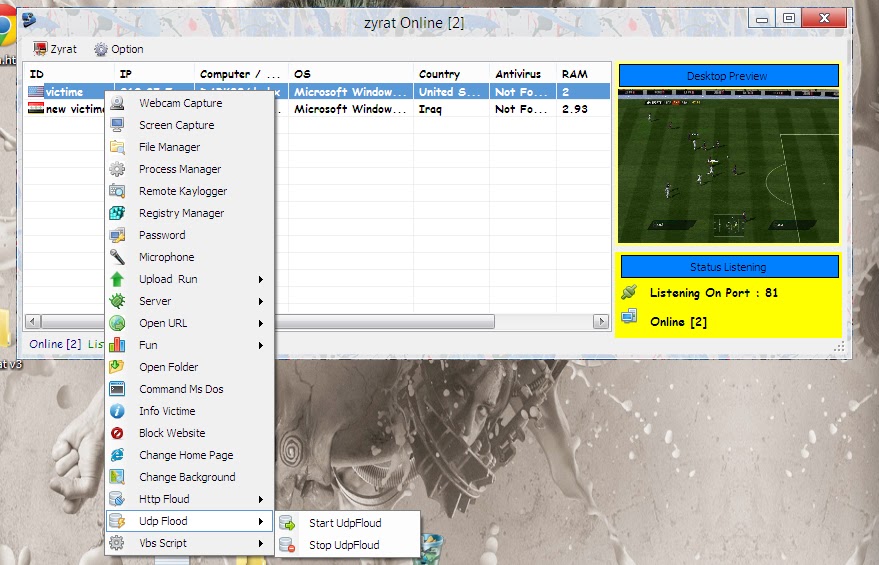The width and height of the screenshot is (879, 565).
Task: Click the 'Online [2]' text in yellow panel
Action: tap(678, 322)
